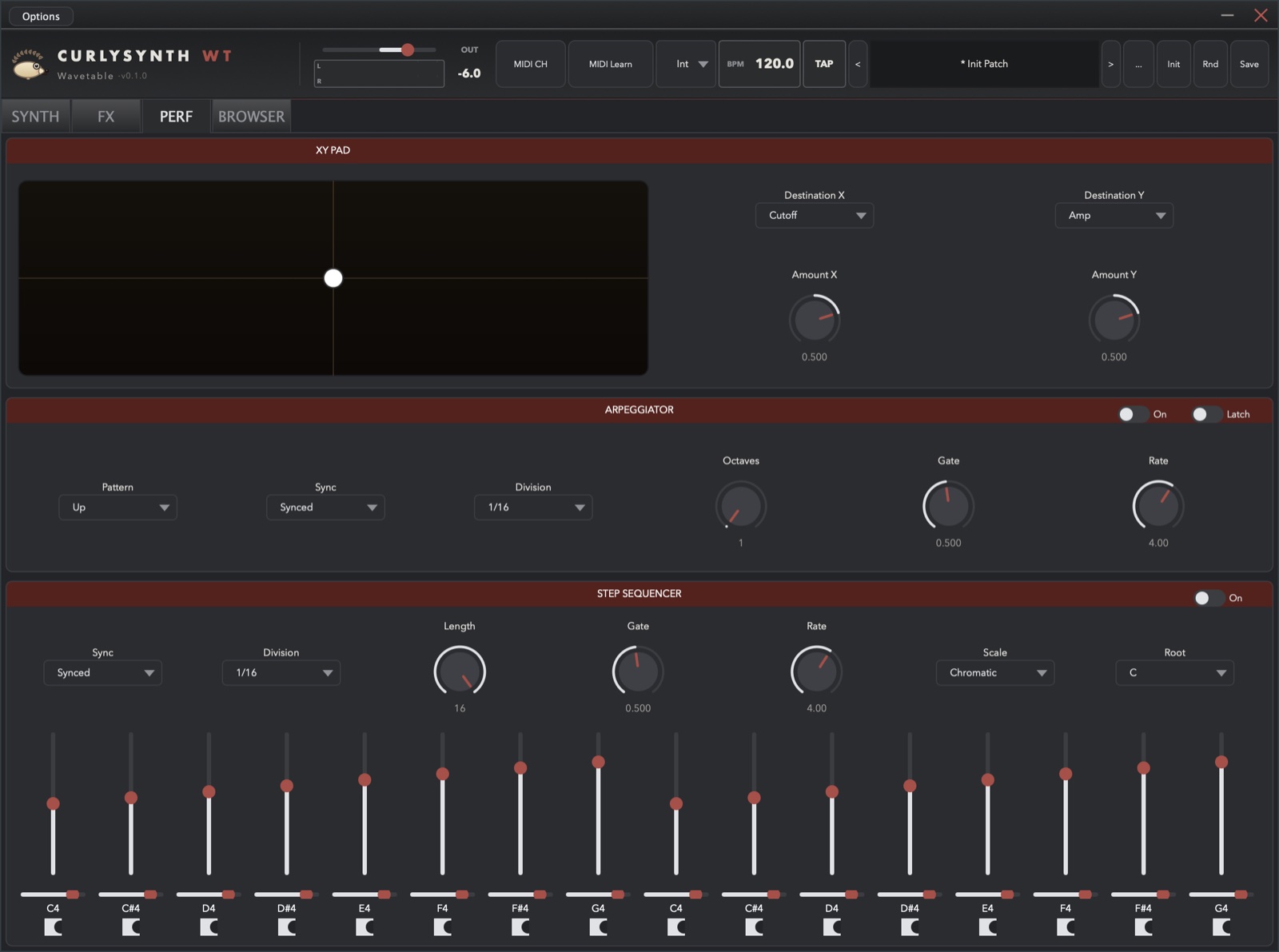Switch to the SYNTH tab

tap(35, 117)
